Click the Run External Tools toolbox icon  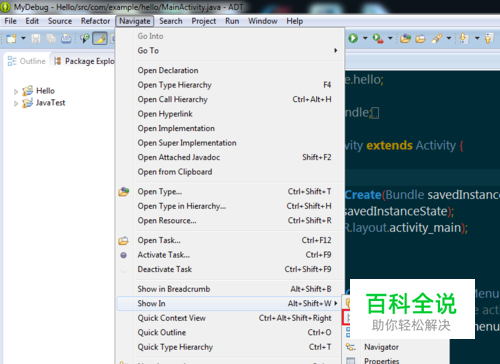pyautogui.click(x=378, y=39)
